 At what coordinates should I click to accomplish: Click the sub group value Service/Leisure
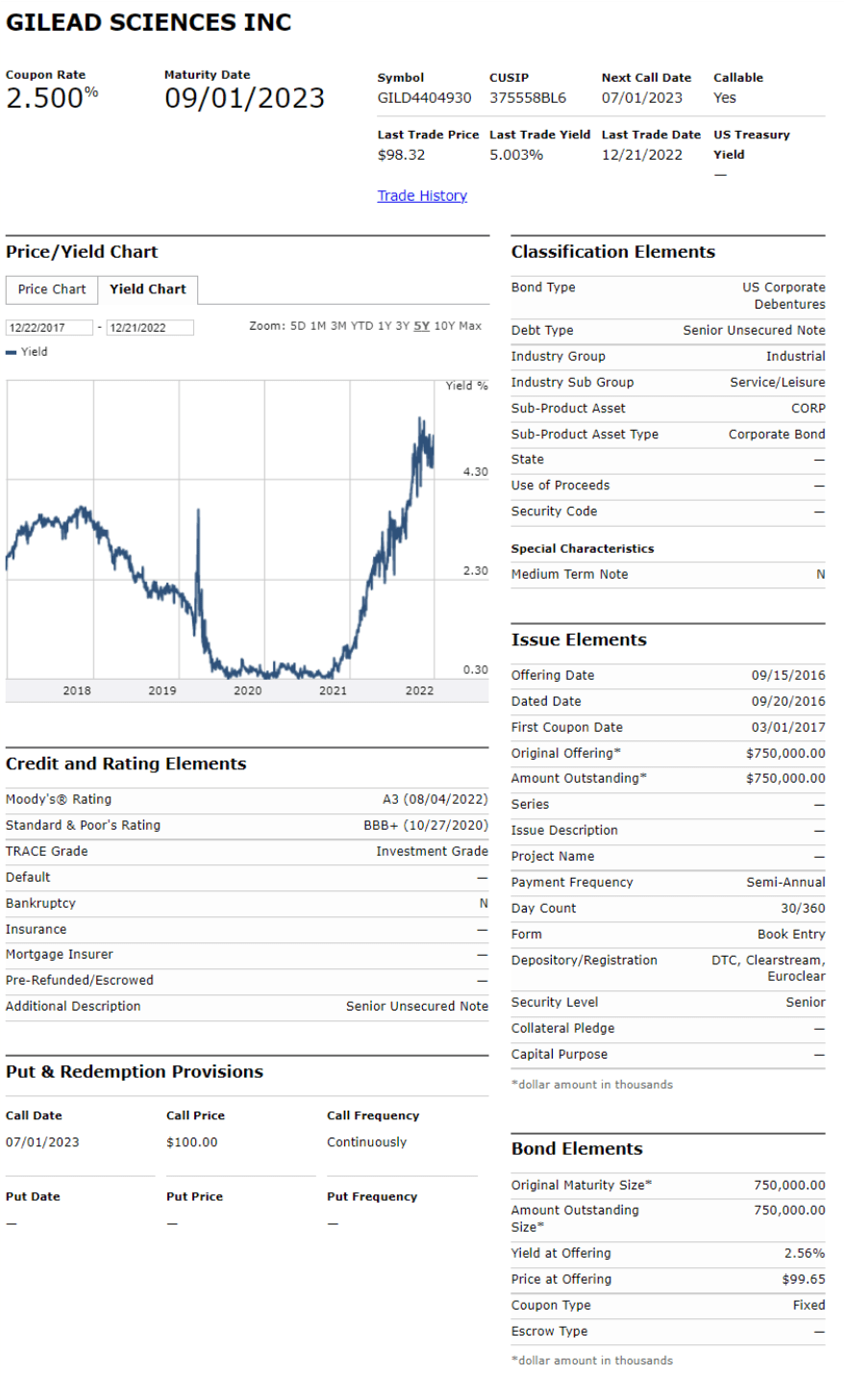pos(778,383)
